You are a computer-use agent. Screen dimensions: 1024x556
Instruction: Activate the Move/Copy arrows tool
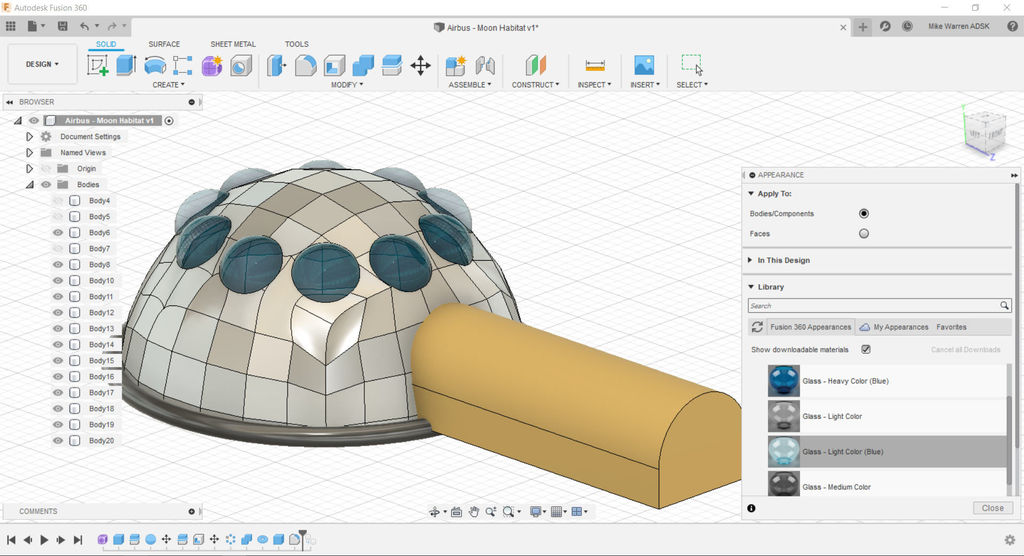pos(420,66)
